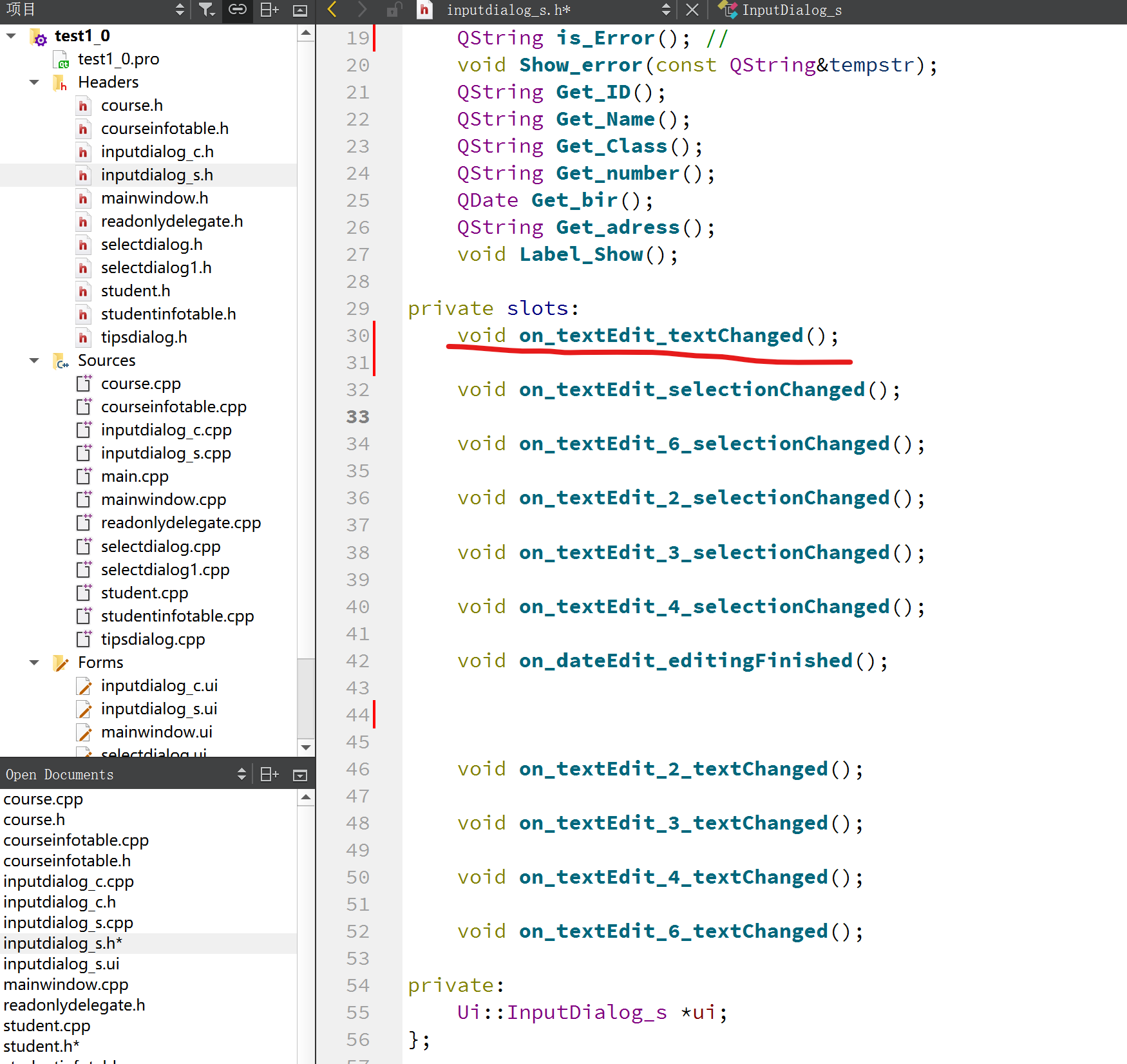Click the file lock icon in editor toolbar
1127x1064 pixels.
click(x=393, y=10)
